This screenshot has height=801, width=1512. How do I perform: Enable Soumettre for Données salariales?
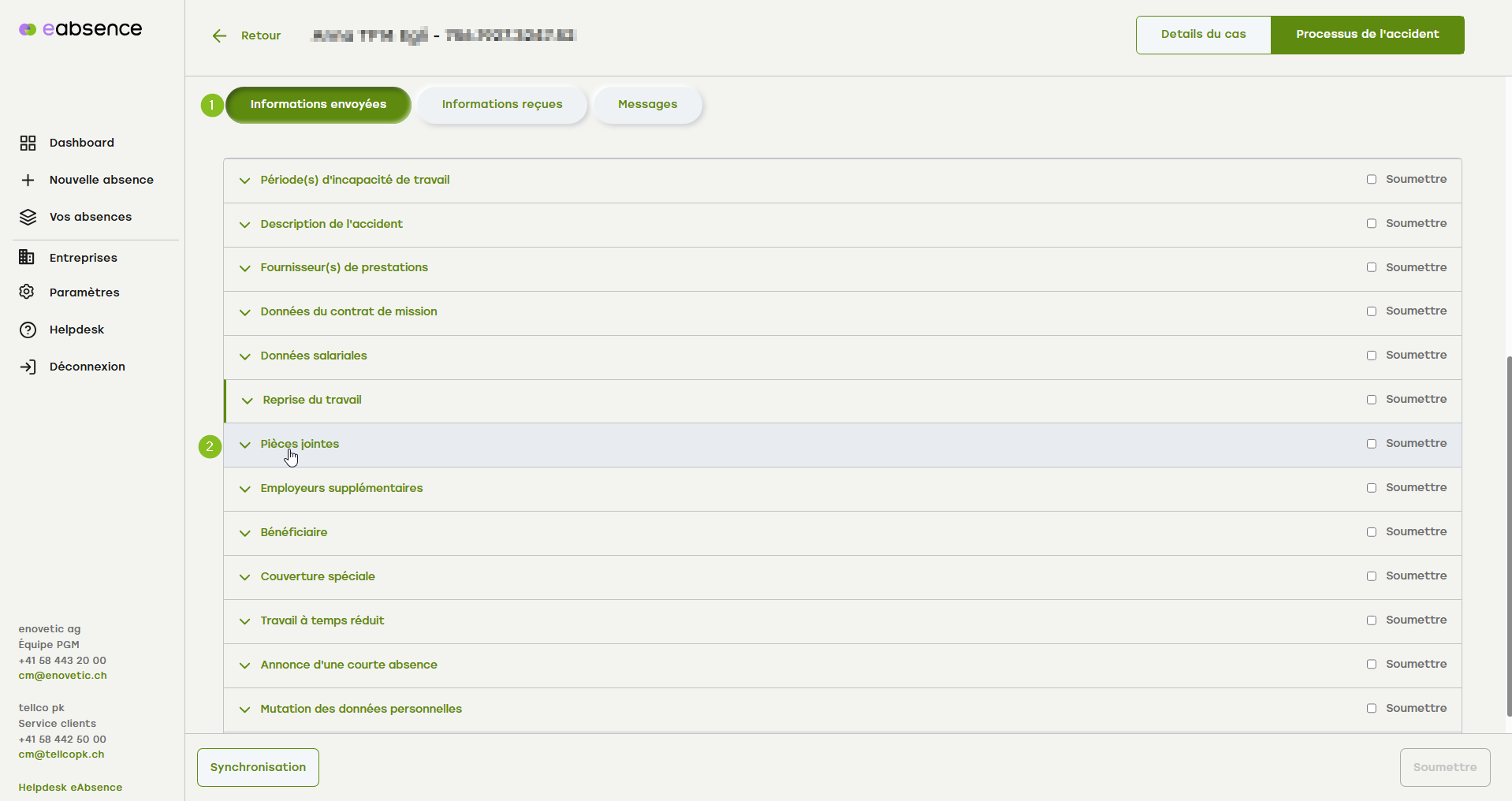[x=1372, y=356]
